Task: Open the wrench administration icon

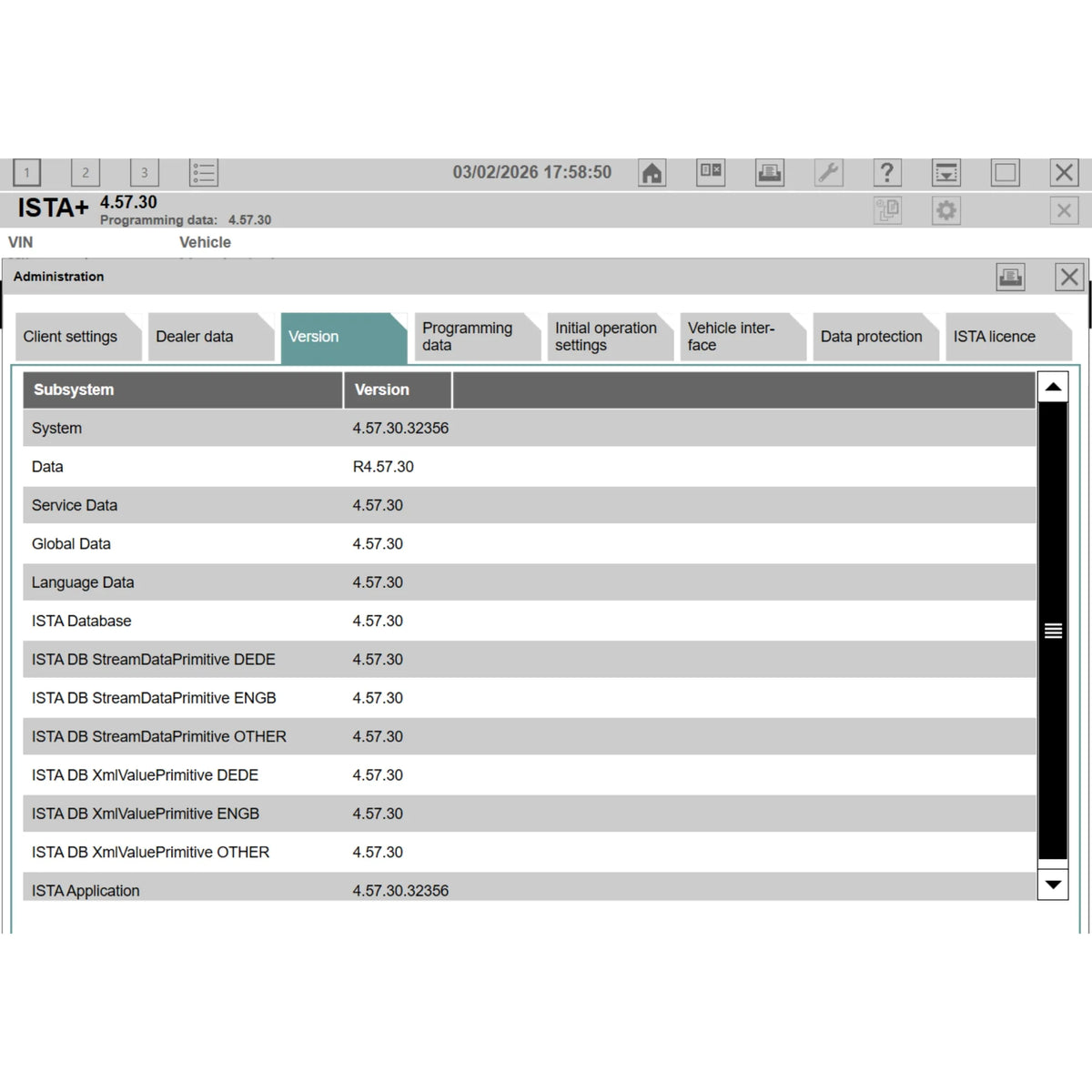Action: click(x=828, y=172)
